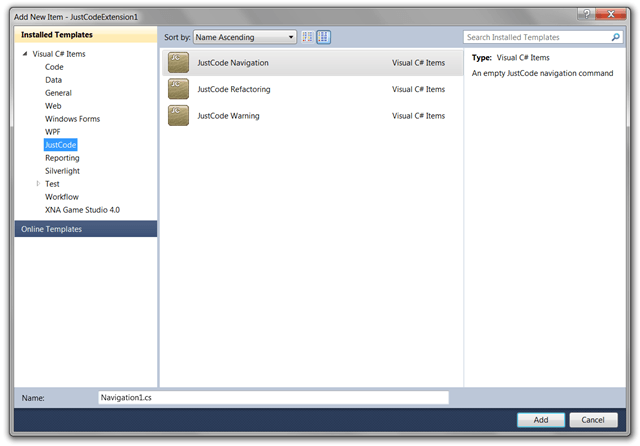
Task: Click the Add button
Action: [541, 420]
